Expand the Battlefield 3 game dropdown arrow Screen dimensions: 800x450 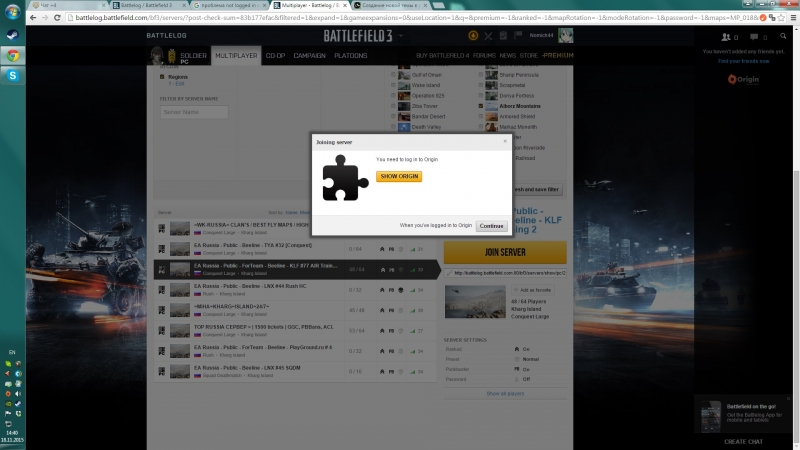[401, 36]
